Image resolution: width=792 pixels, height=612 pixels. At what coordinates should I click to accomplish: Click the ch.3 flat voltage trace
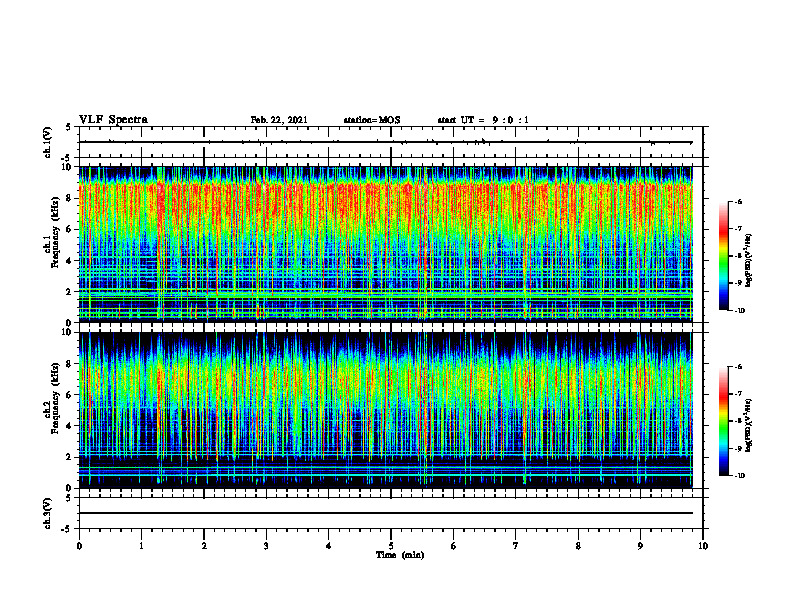pyautogui.click(x=385, y=513)
